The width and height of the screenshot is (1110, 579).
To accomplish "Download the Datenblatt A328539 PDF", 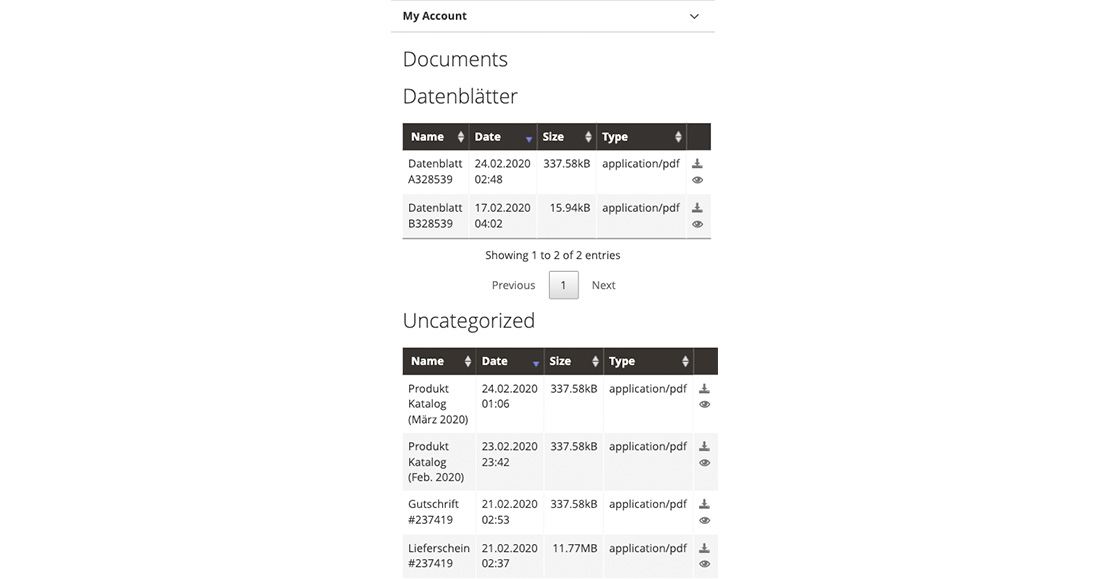I will [697, 163].
